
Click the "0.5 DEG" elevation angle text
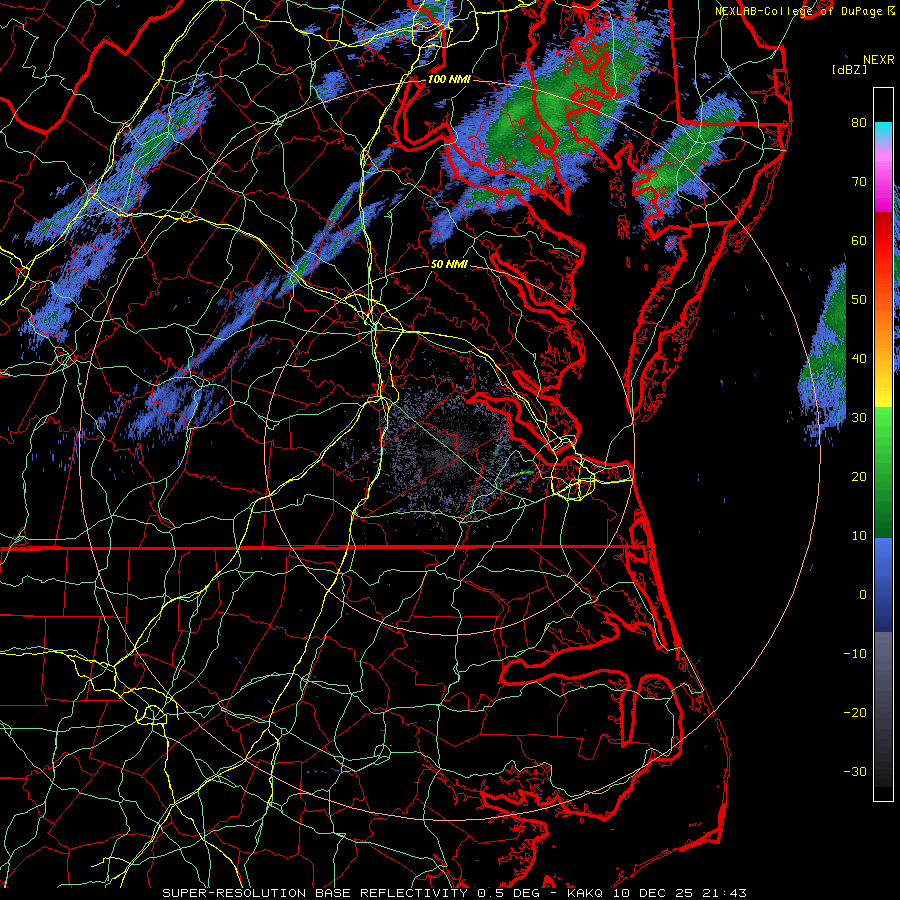[x=509, y=893]
